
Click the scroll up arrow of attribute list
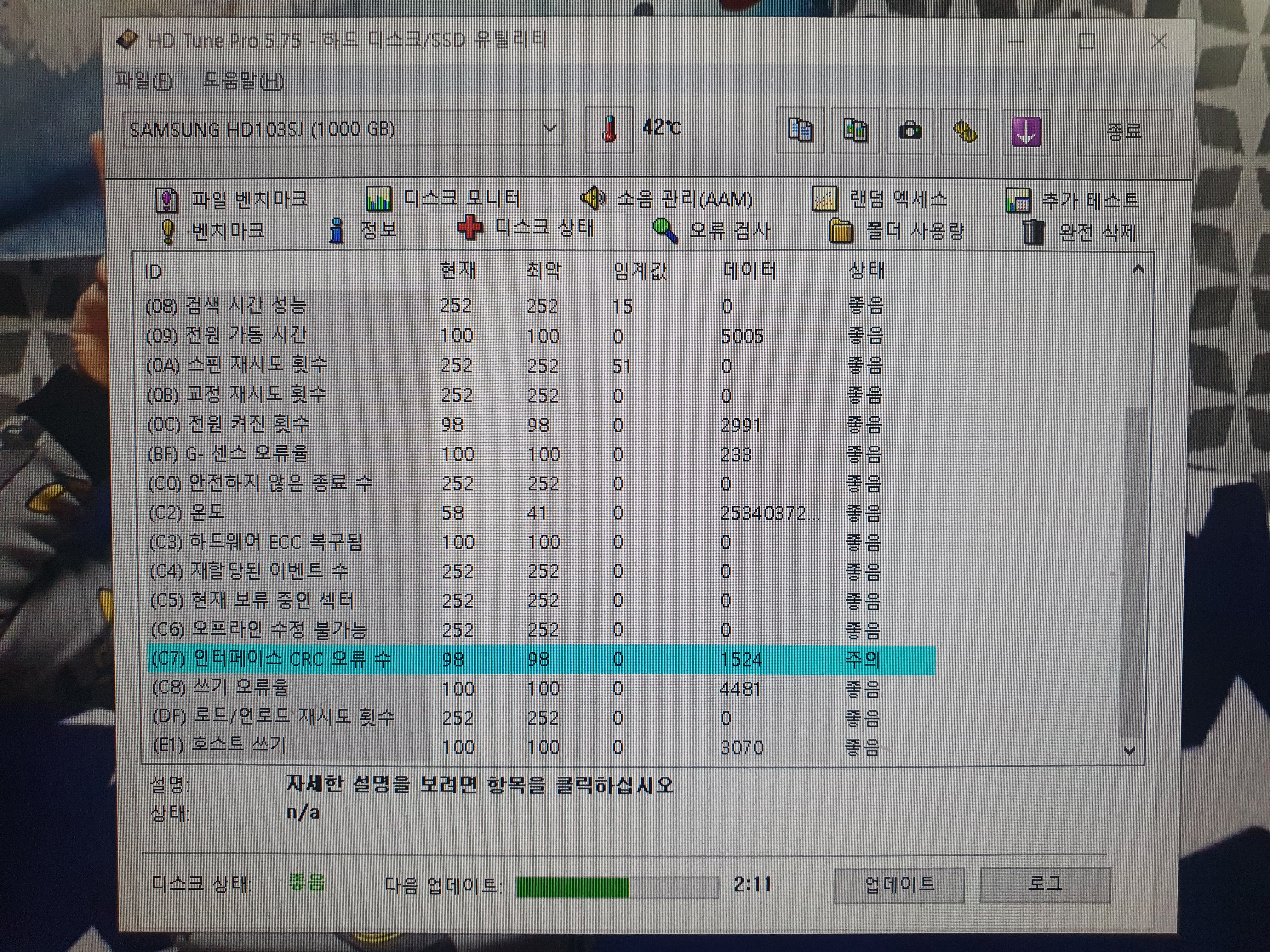[x=1138, y=269]
